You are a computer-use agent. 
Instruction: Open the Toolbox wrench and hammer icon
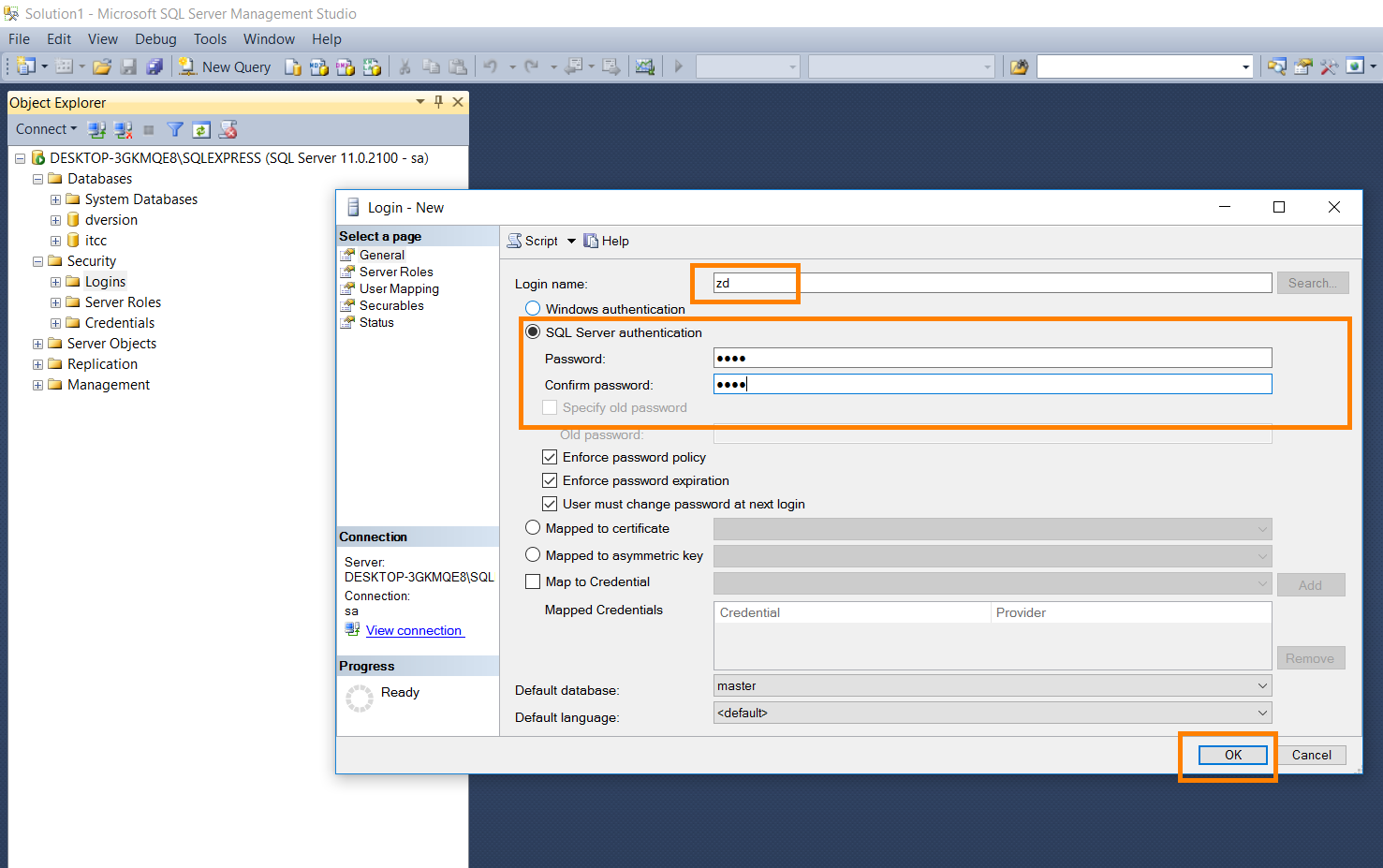1329,66
